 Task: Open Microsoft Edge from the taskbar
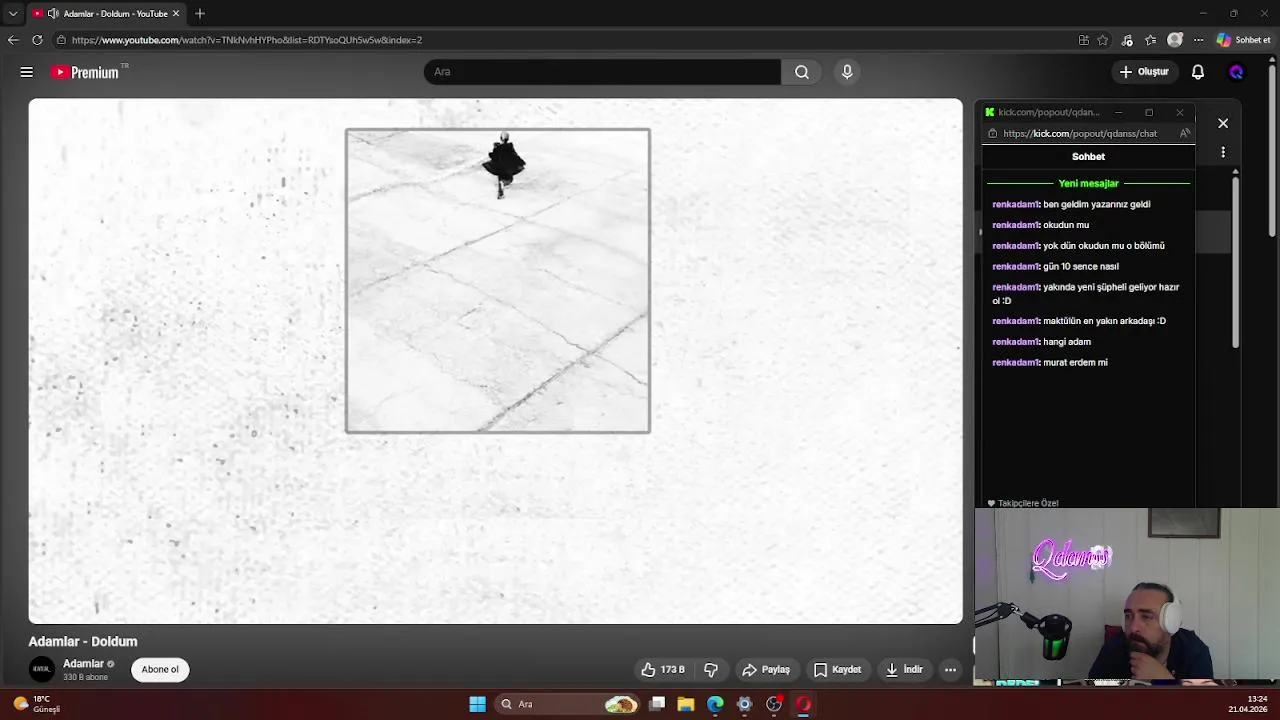[715, 704]
